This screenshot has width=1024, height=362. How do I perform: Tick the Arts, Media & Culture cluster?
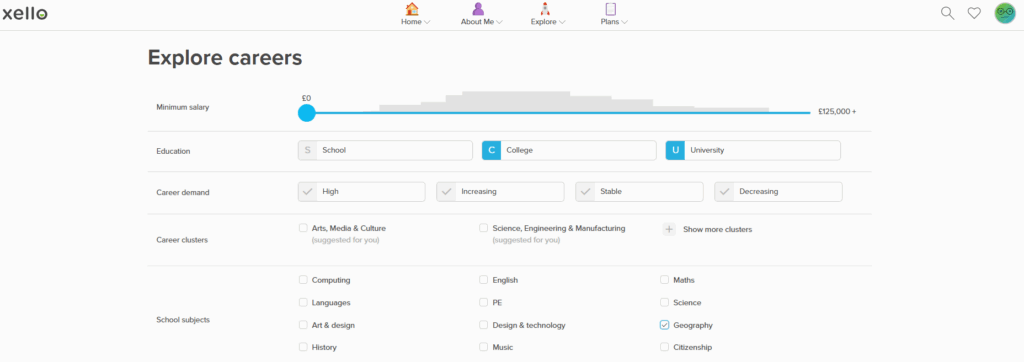click(x=303, y=228)
